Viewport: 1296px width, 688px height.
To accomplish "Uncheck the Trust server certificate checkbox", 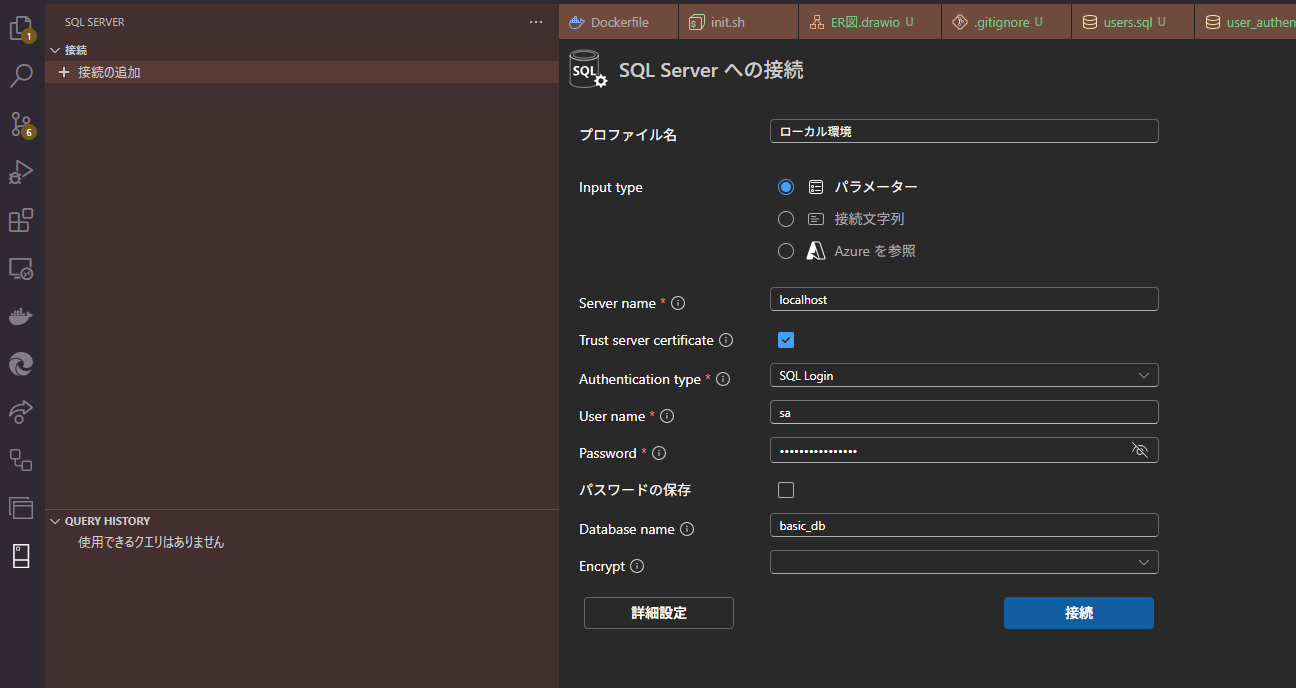I will (x=786, y=340).
